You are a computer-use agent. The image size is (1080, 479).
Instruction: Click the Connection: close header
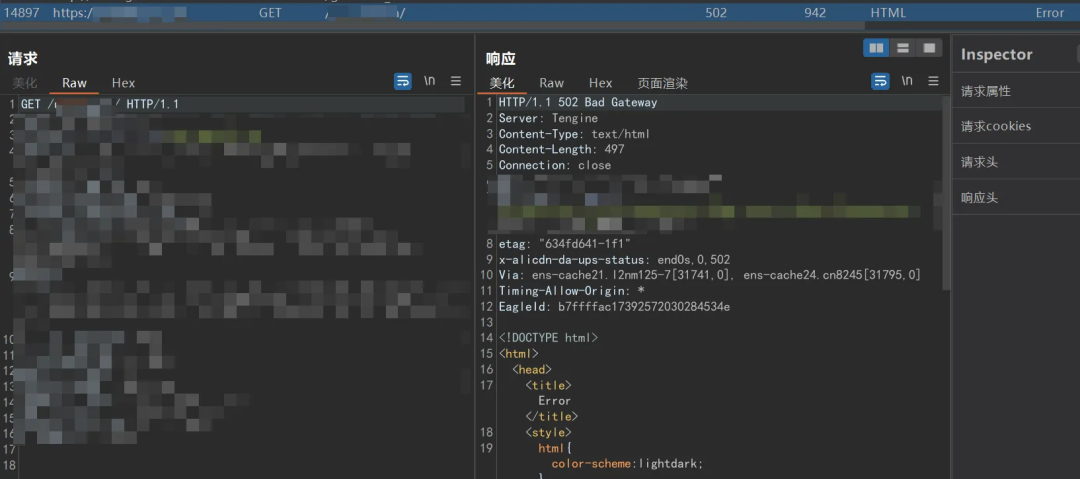point(554,165)
